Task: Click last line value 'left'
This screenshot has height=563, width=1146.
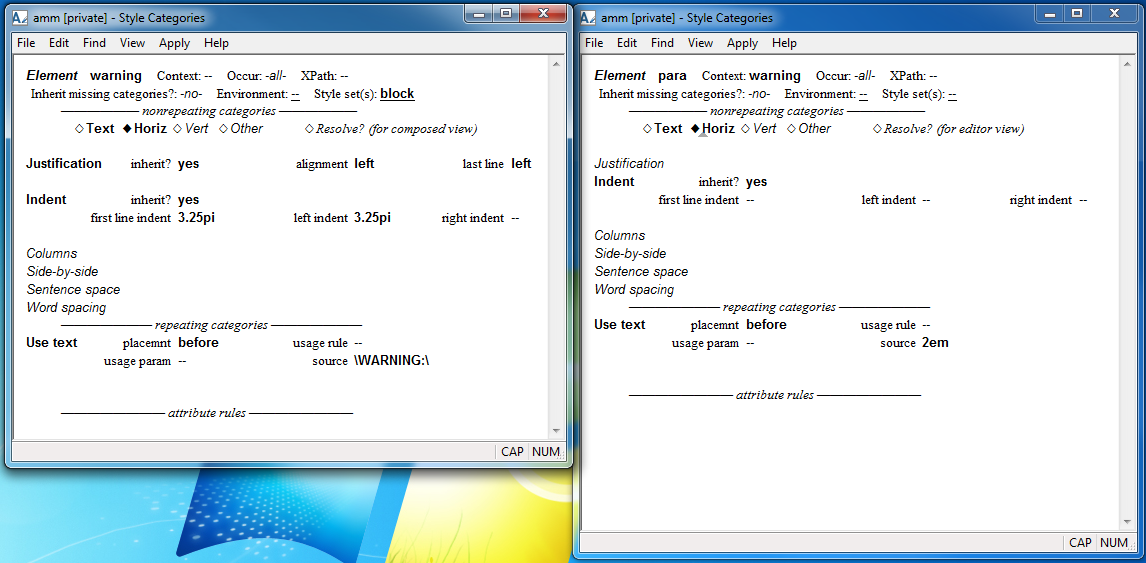Action: point(521,164)
